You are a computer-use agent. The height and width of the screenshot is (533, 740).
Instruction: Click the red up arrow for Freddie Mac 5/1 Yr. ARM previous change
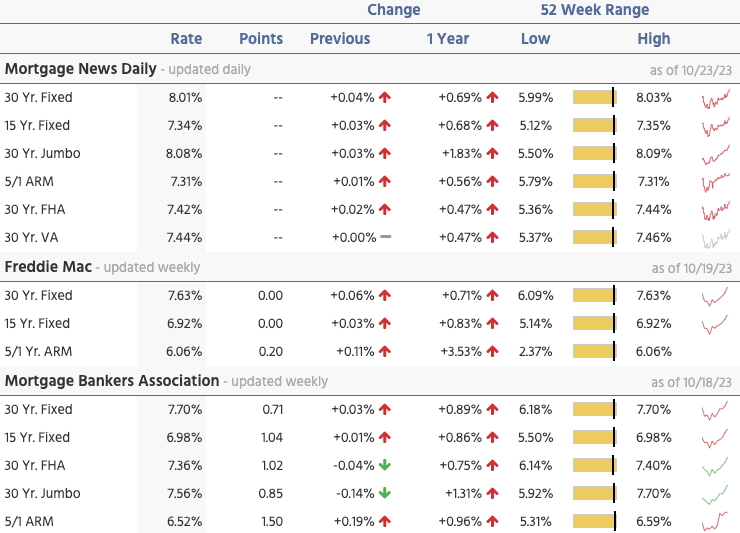coord(384,352)
